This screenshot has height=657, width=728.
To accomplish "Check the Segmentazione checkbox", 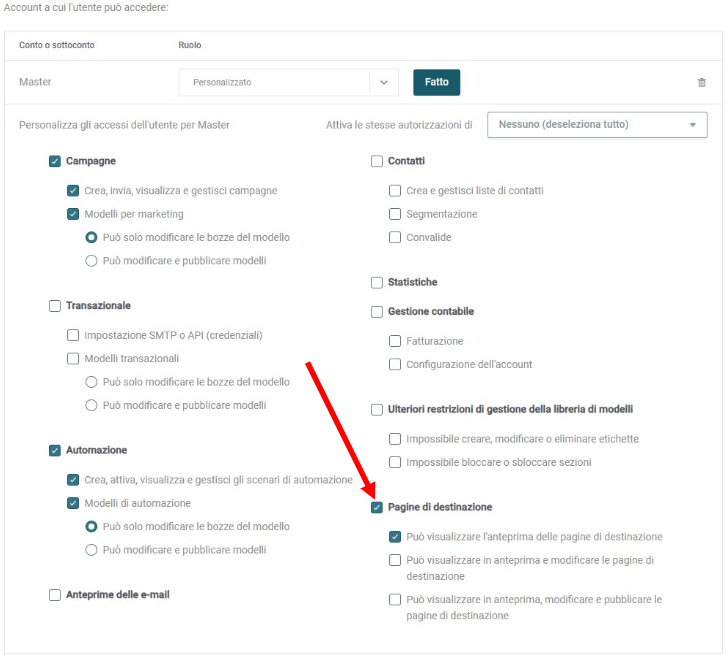I will coord(395,214).
